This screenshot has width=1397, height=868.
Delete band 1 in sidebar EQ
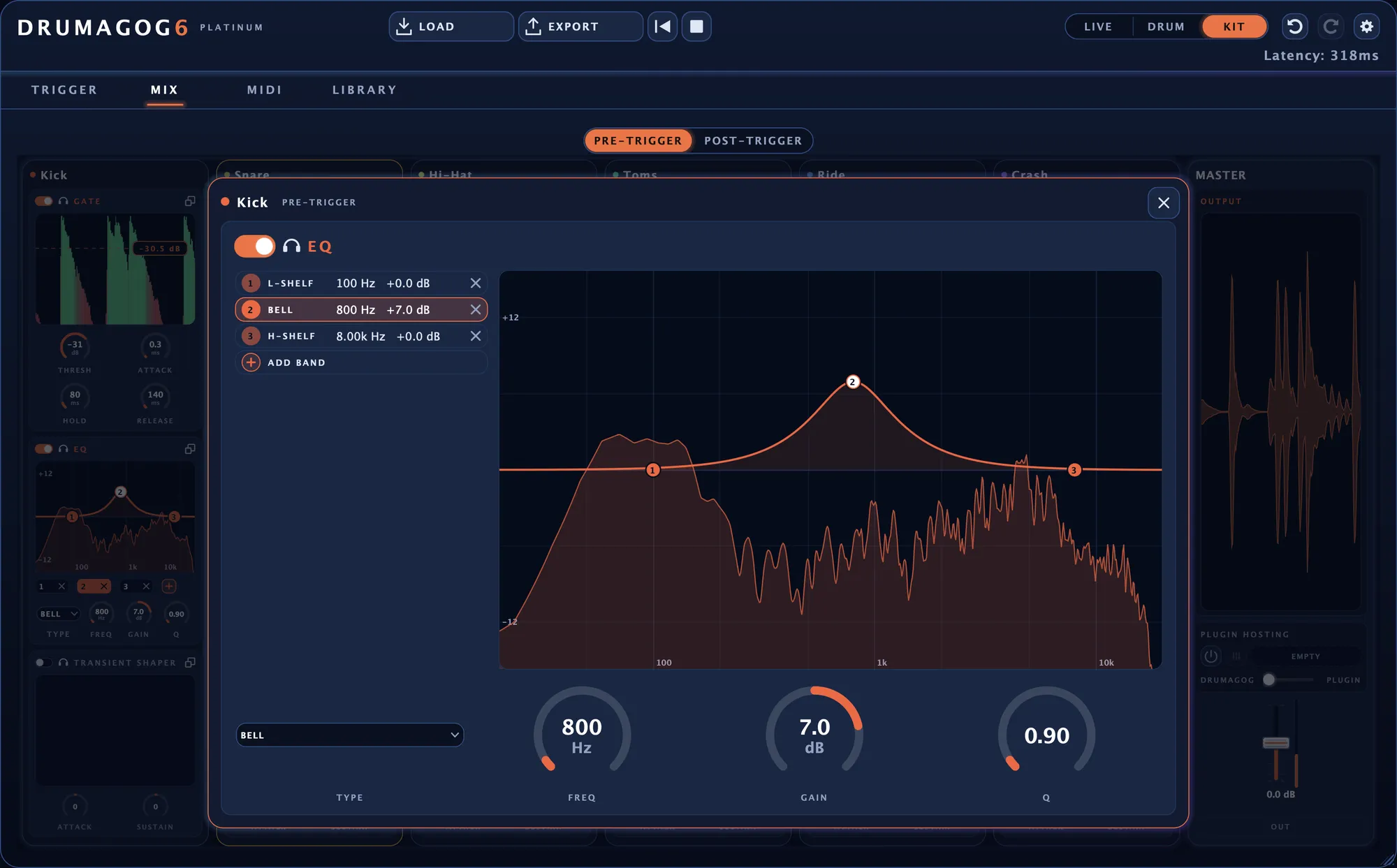coord(61,586)
